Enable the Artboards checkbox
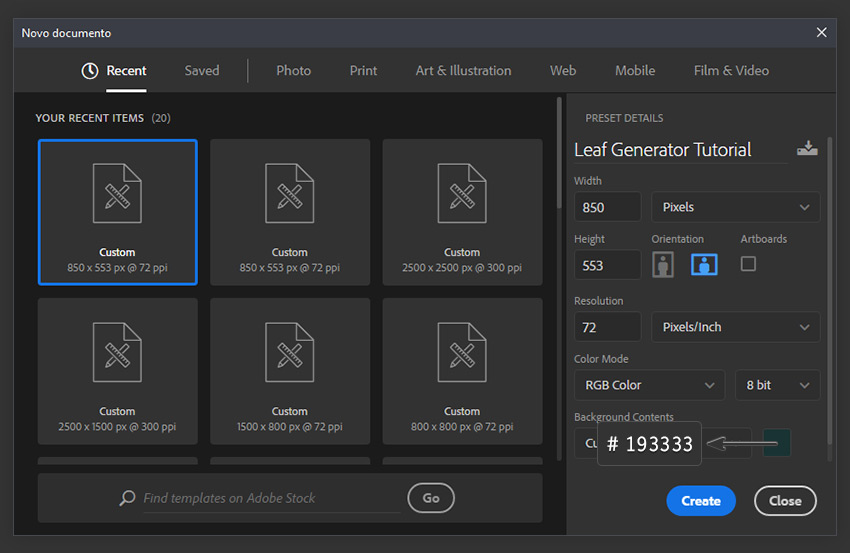850x553 pixels. (x=748, y=264)
